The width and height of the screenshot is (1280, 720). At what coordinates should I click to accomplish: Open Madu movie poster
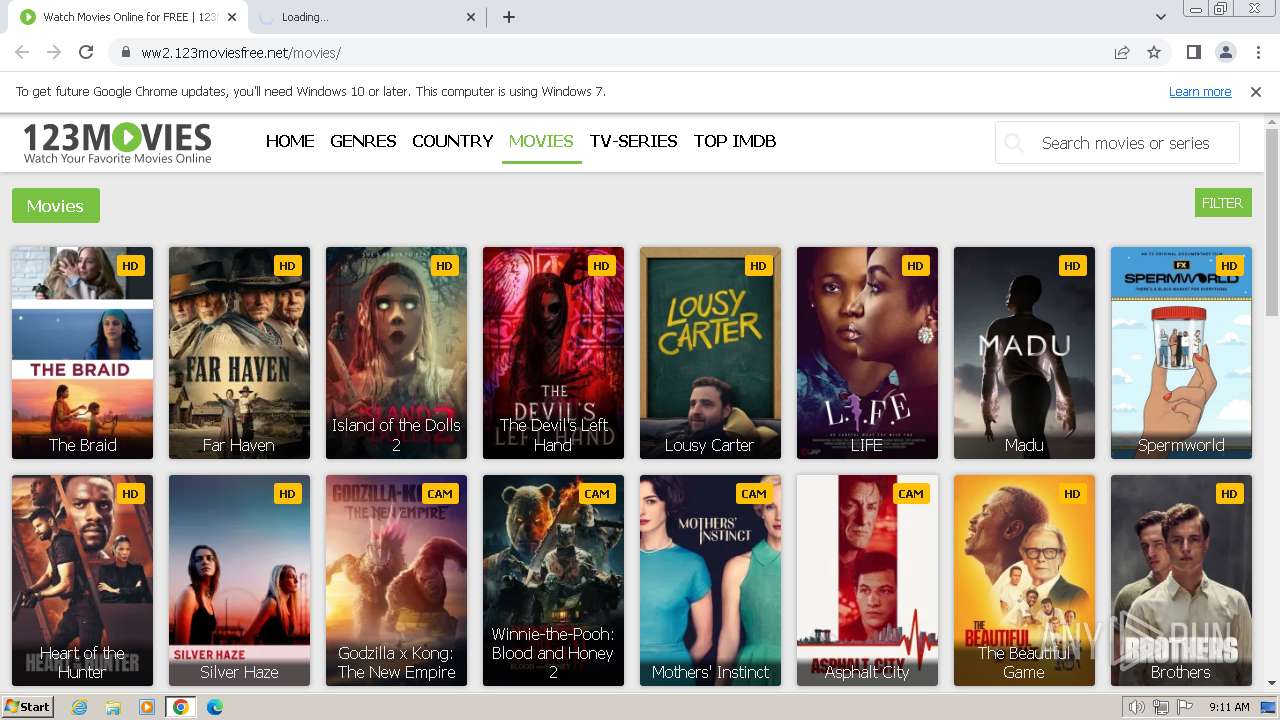pos(1024,353)
